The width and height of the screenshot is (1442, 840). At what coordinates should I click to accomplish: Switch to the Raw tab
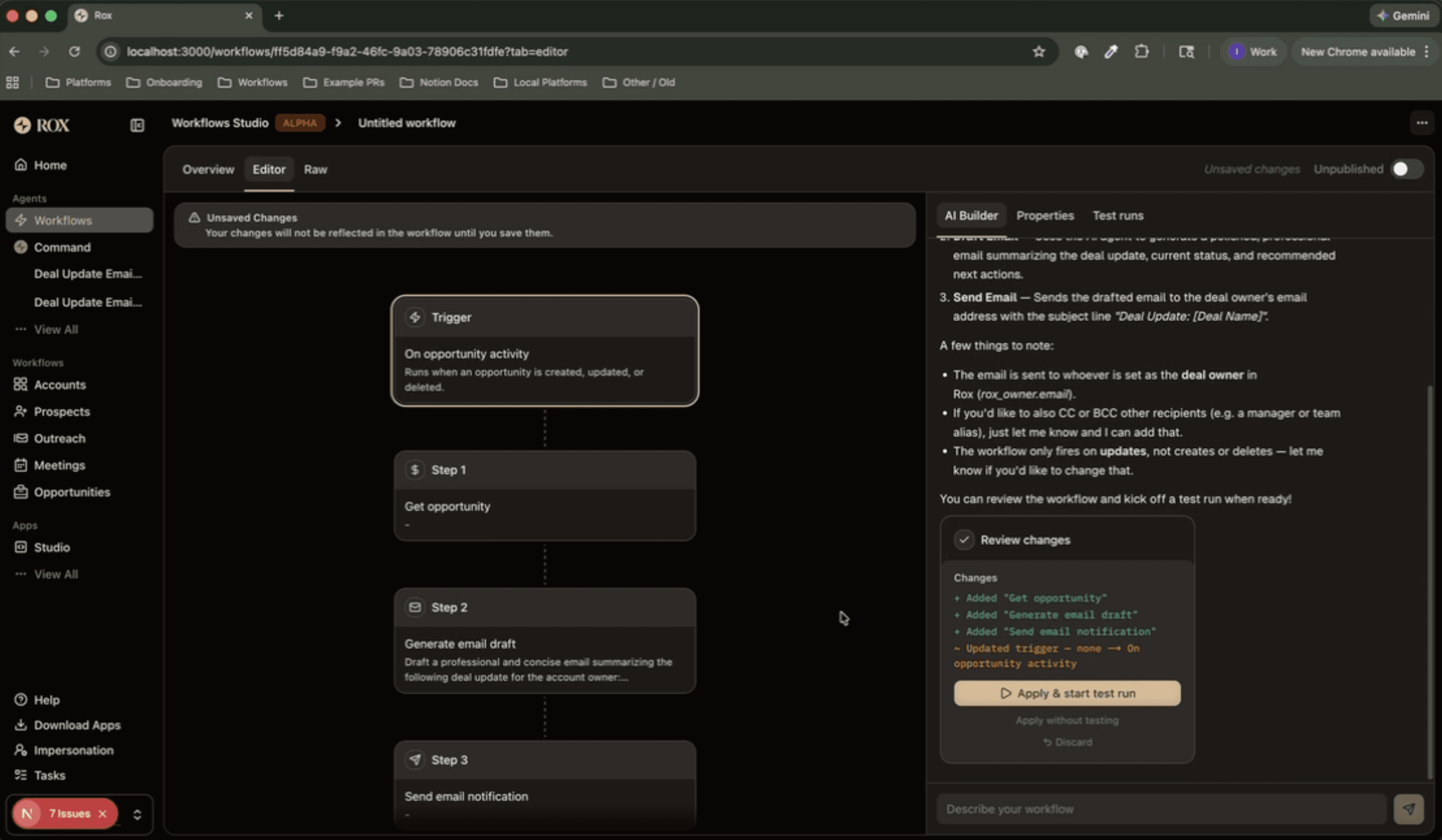pos(315,169)
